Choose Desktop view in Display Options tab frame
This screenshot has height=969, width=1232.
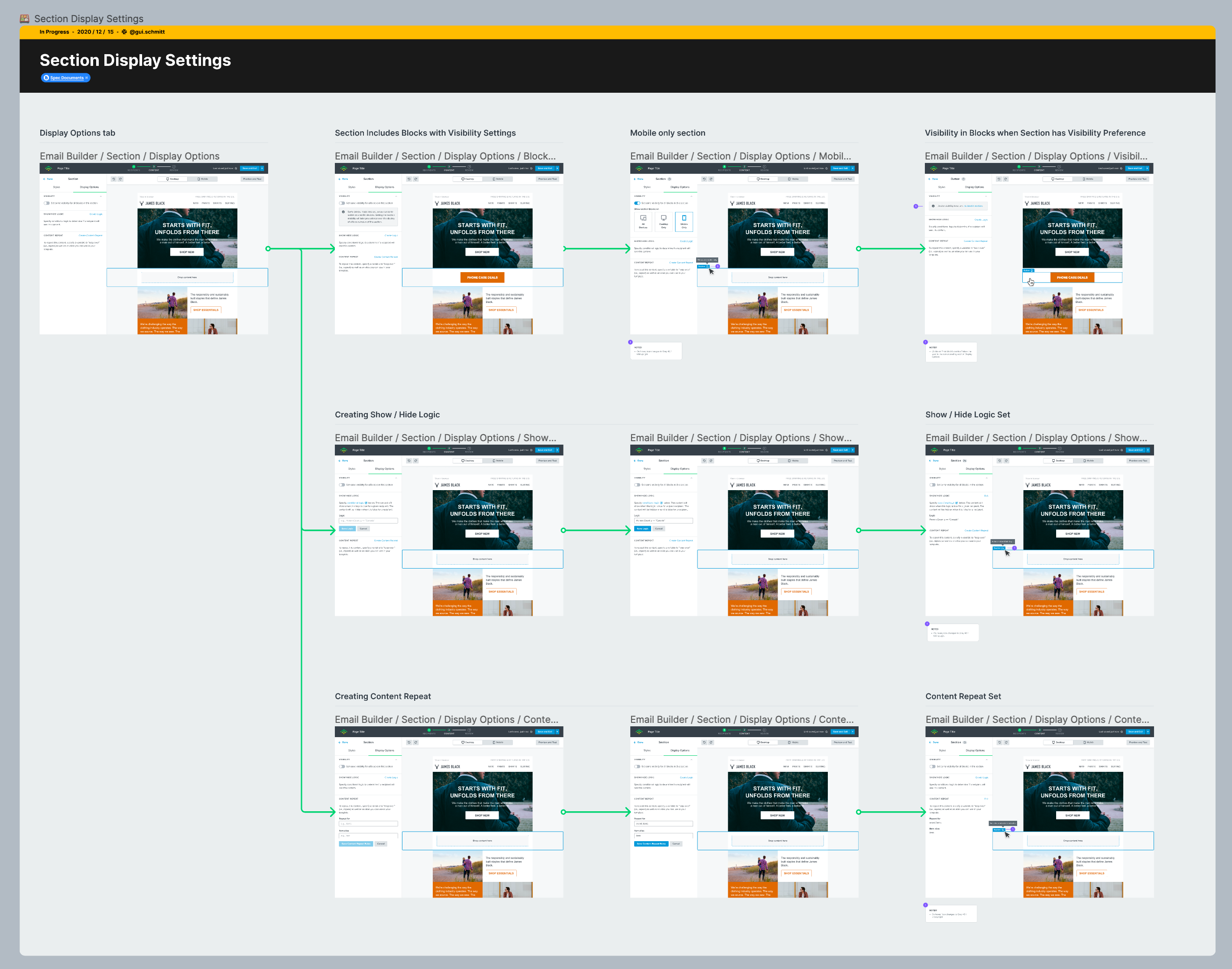tap(172, 179)
